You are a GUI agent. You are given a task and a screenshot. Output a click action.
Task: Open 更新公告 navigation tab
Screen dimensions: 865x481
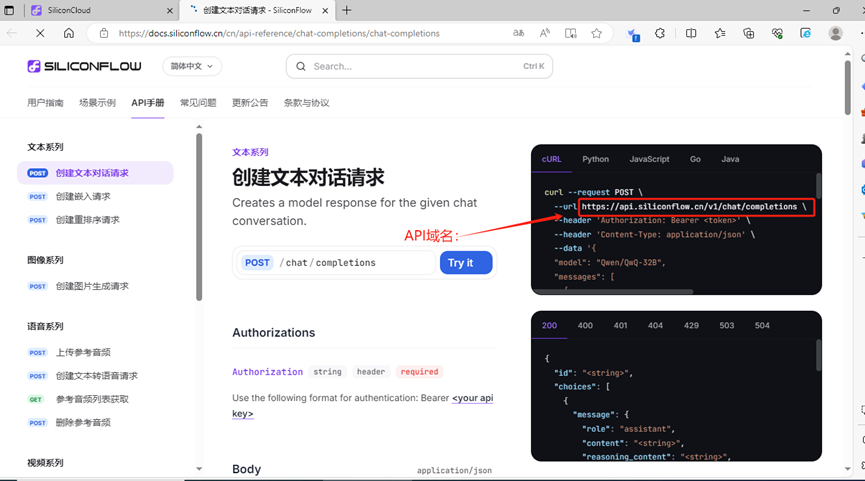[250, 103]
